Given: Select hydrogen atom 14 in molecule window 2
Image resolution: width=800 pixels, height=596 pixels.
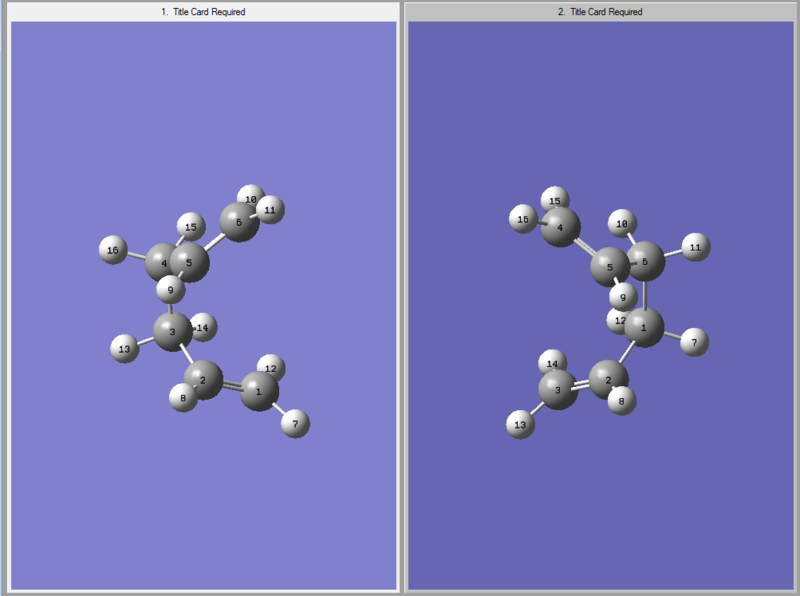Looking at the screenshot, I should click(x=553, y=362).
